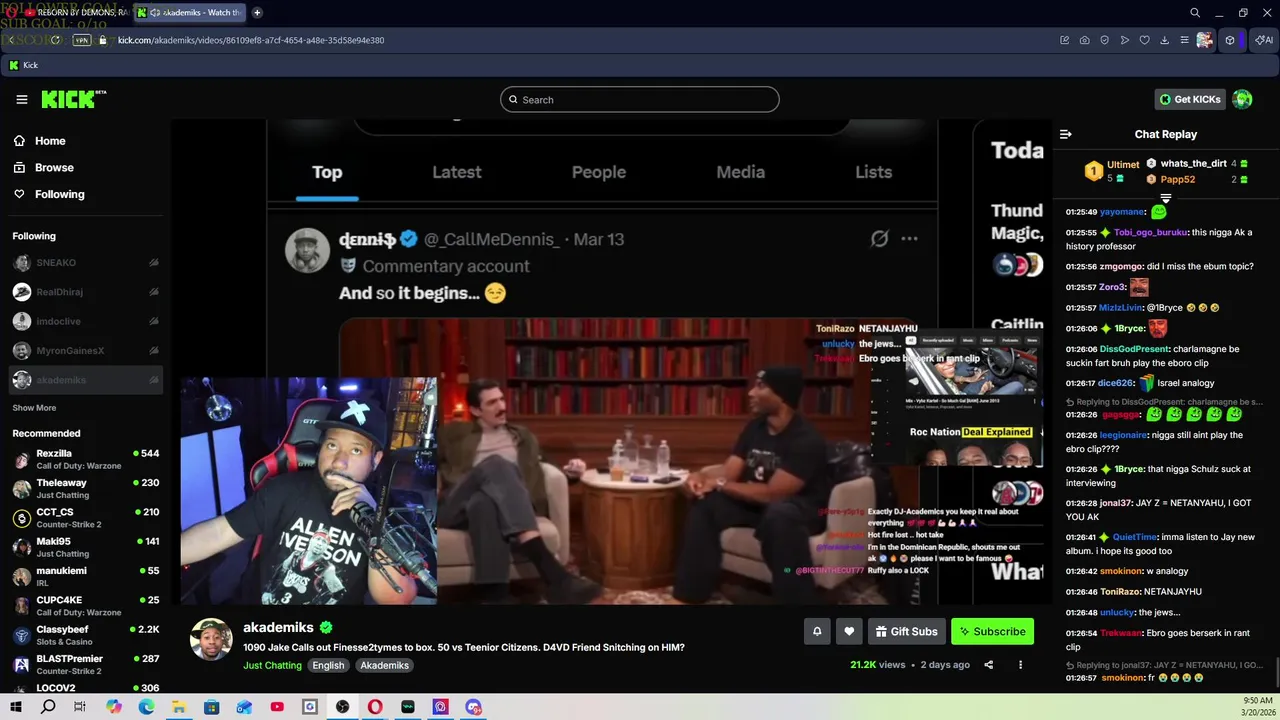Click QuietTime username in chat
1280x720 pixels.
point(1135,537)
